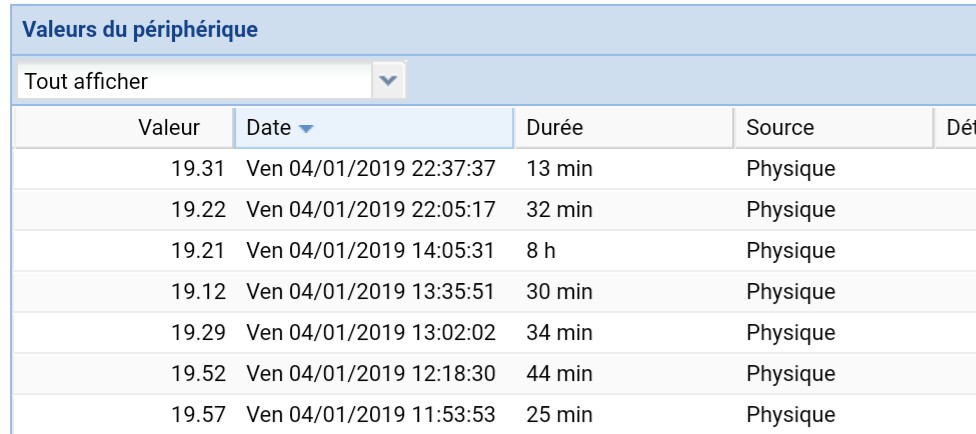
Task: Open the Tout afficher dropdown arrow
Action: pyautogui.click(x=389, y=81)
